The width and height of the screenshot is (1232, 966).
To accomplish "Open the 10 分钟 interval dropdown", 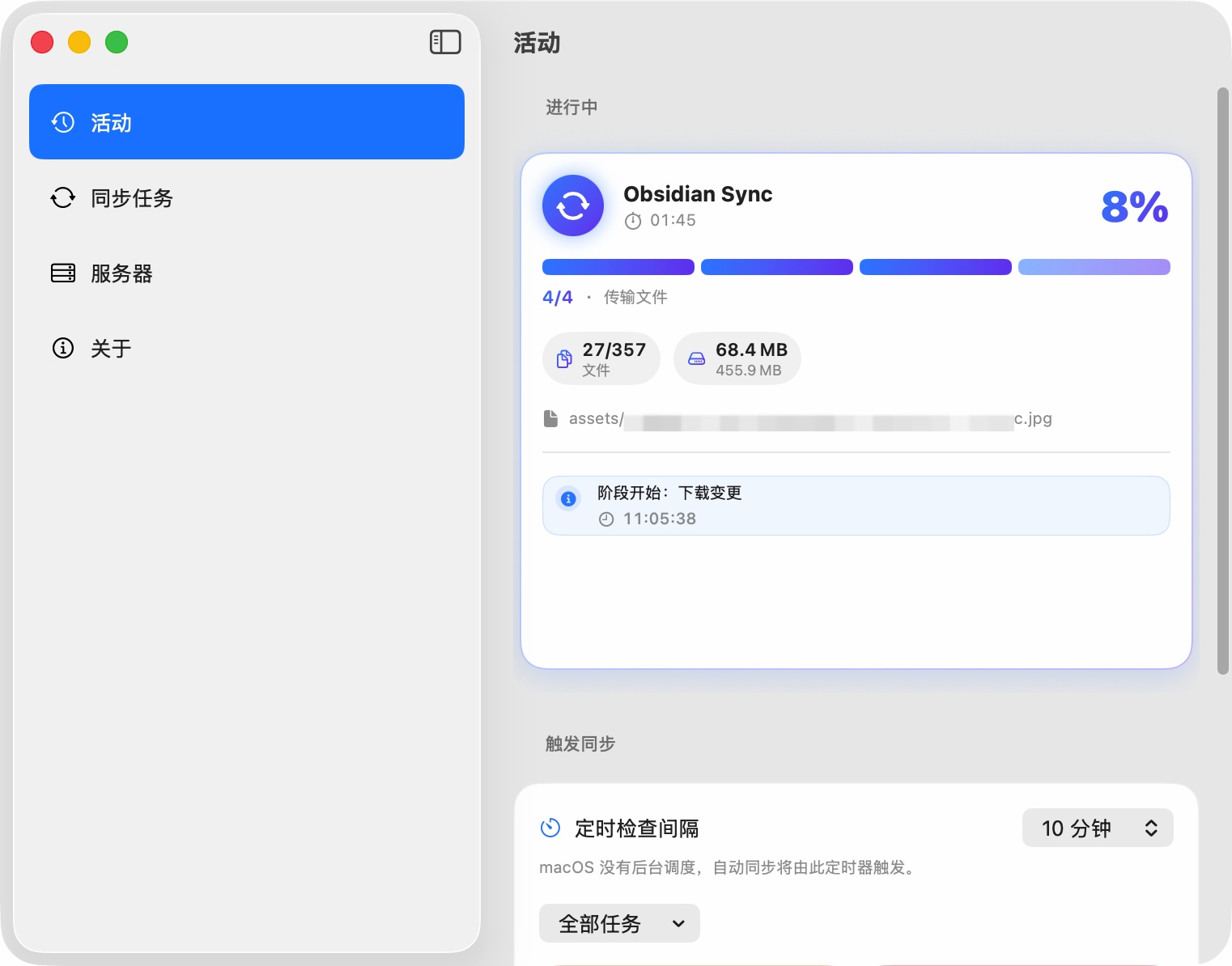I will (x=1098, y=828).
